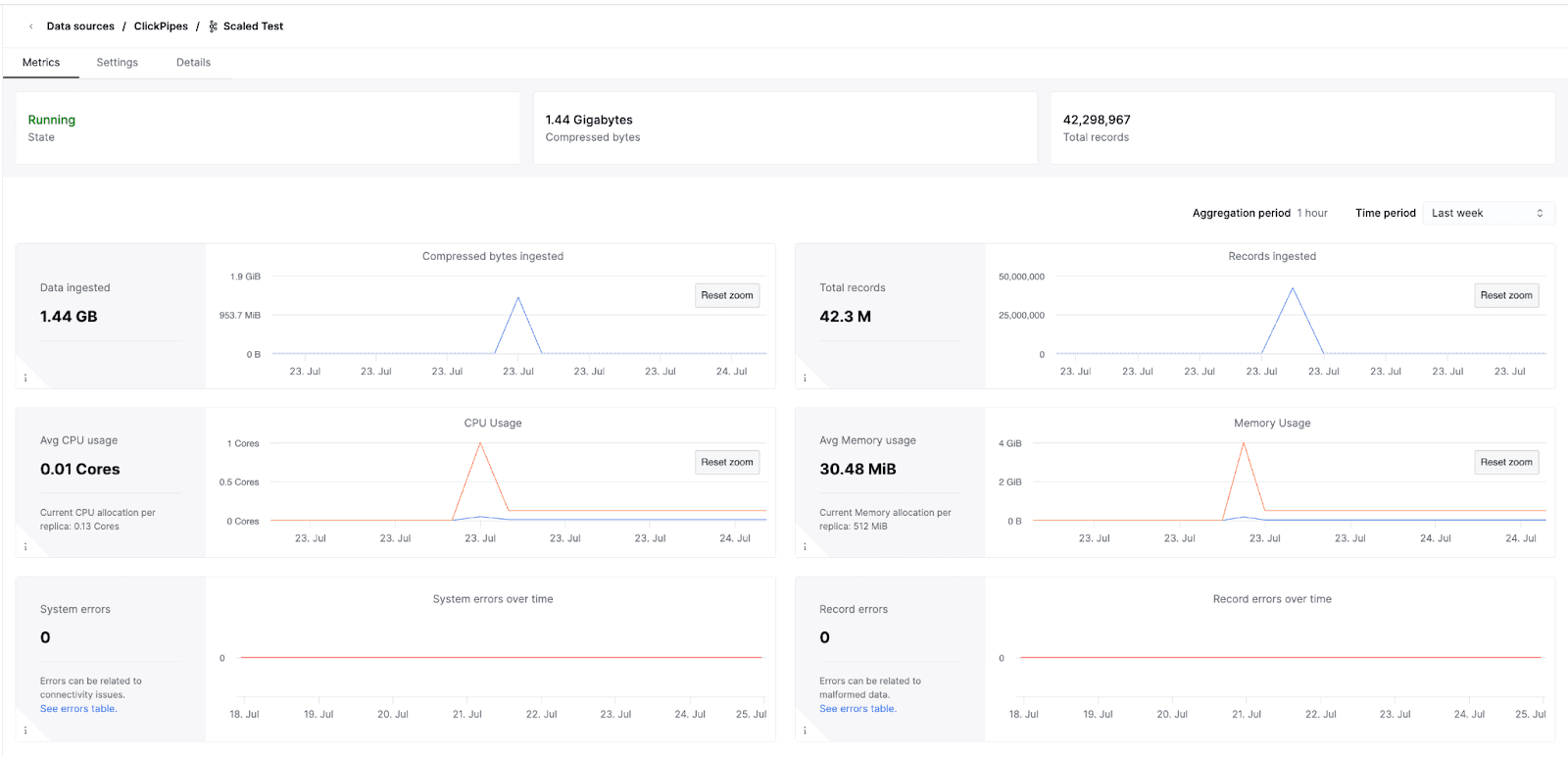Reset zoom on Compressed bytes ingested chart
The height and width of the screenshot is (758, 1568).
coord(726,295)
